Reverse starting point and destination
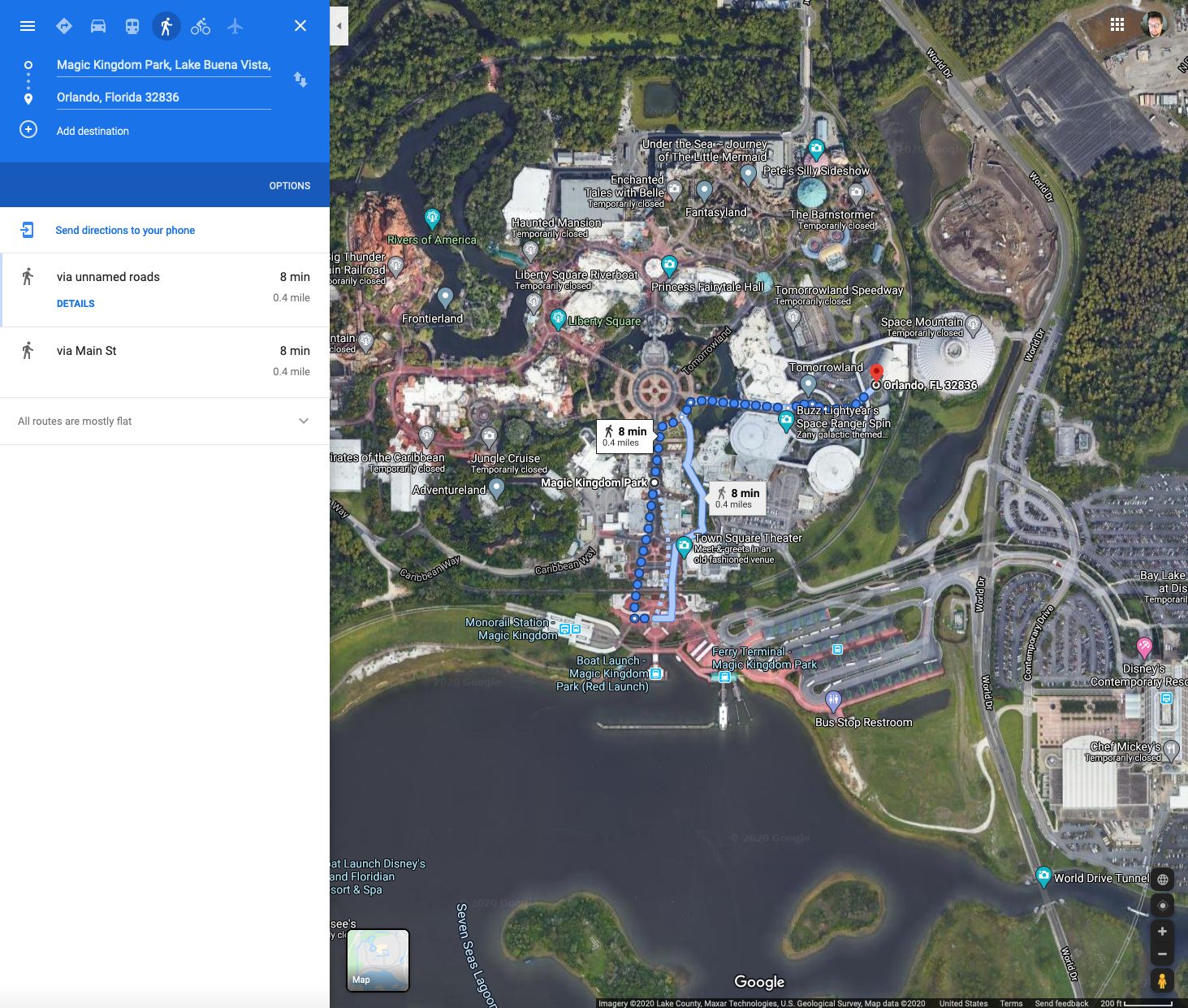Viewport: 1188px width, 1008px height. 300,80
